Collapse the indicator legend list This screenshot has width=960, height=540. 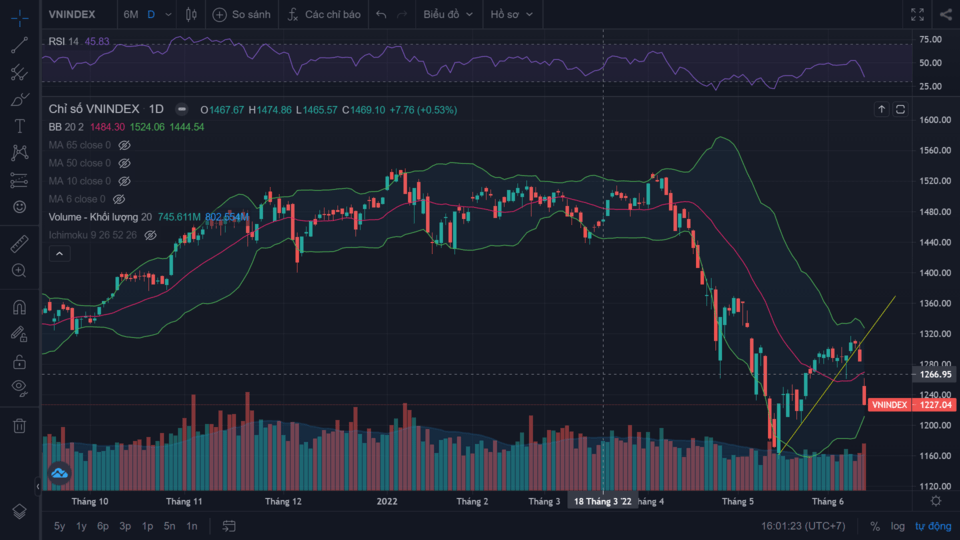(x=59, y=254)
